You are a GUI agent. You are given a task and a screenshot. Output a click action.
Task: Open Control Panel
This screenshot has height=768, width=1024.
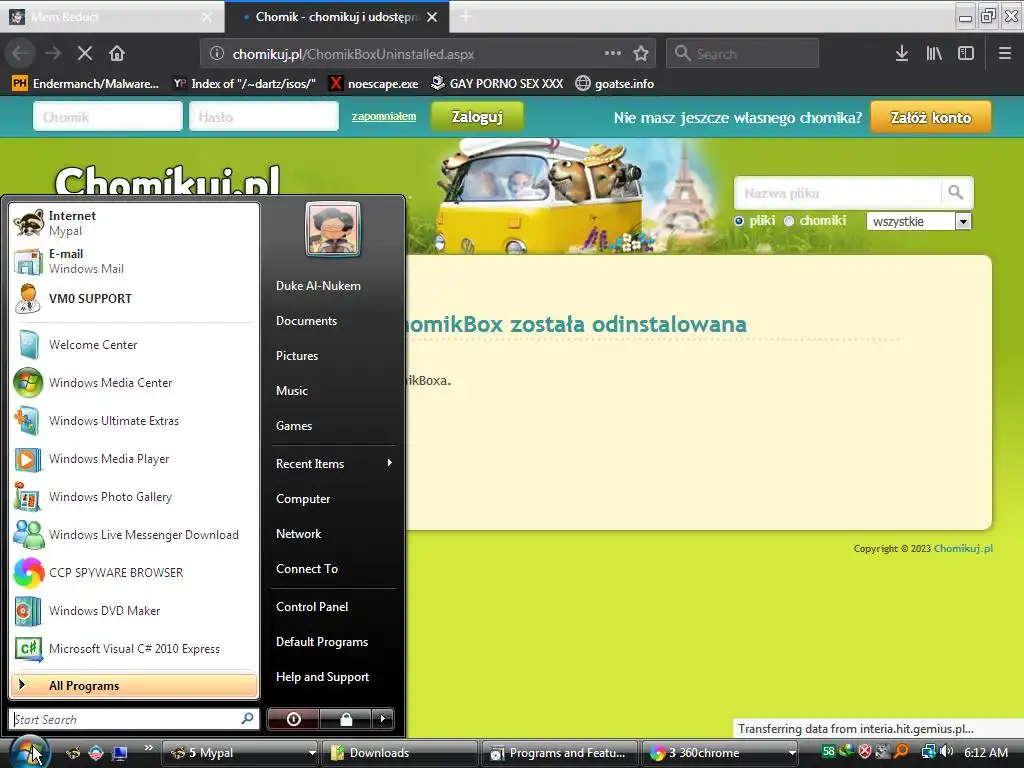tap(312, 607)
